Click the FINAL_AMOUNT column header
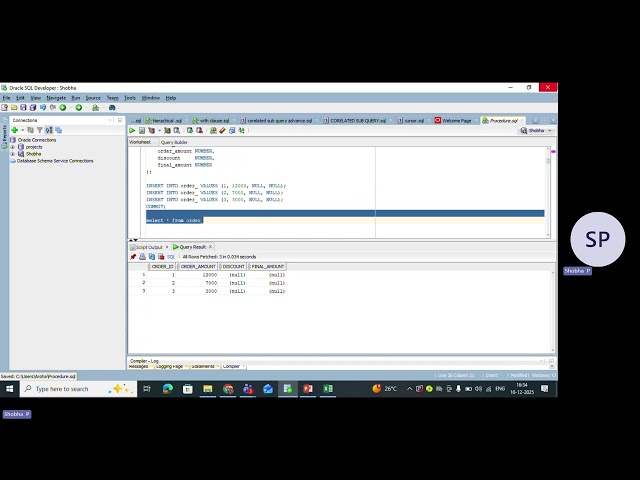Image resolution: width=640 pixels, height=480 pixels. pos(267,267)
